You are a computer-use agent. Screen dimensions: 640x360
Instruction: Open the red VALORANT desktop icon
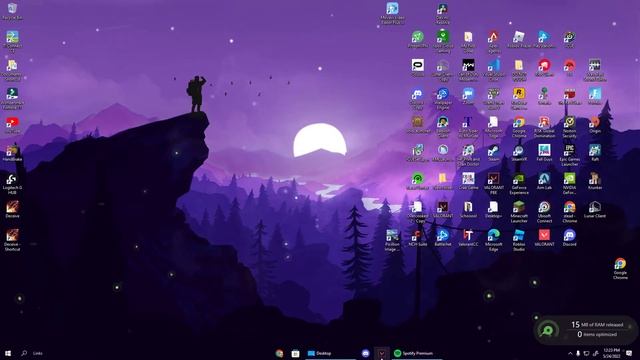point(544,238)
